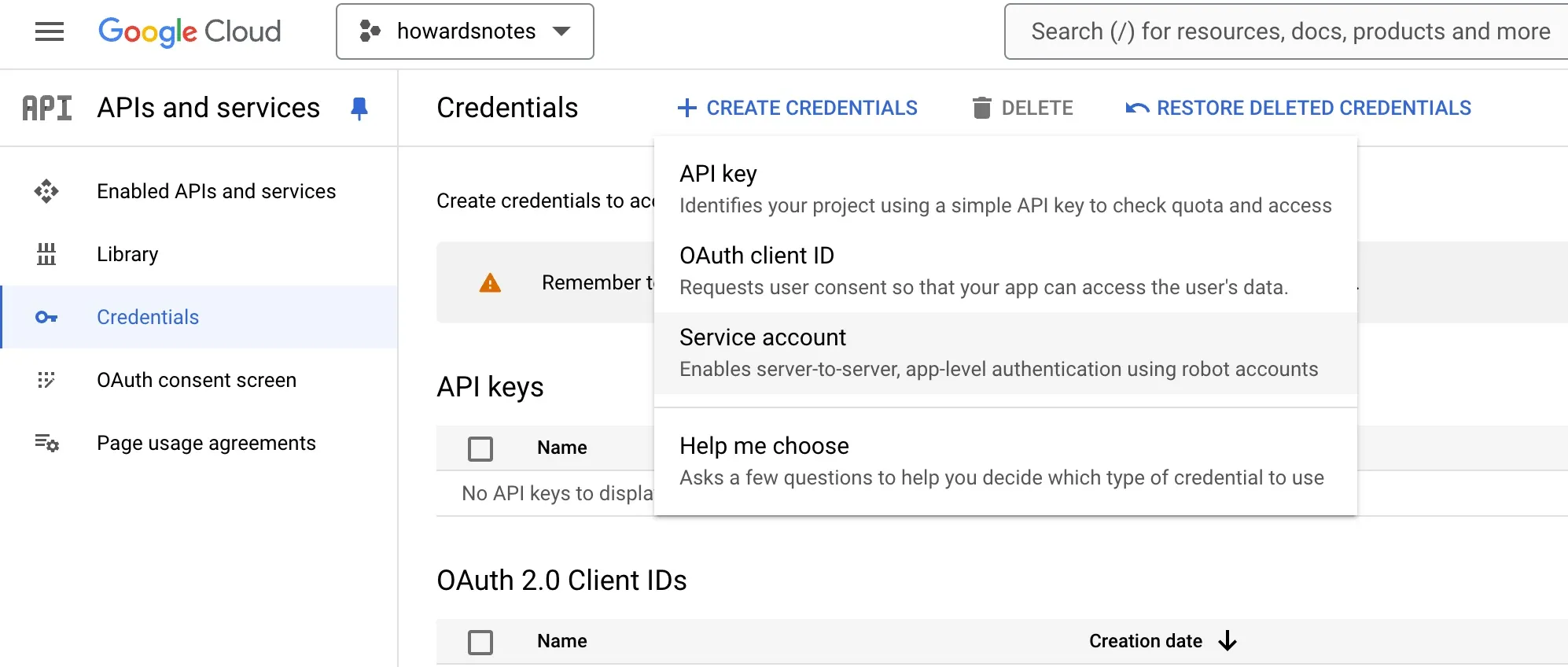
Task: Unpin APIs and services with pin icon
Action: click(x=359, y=109)
